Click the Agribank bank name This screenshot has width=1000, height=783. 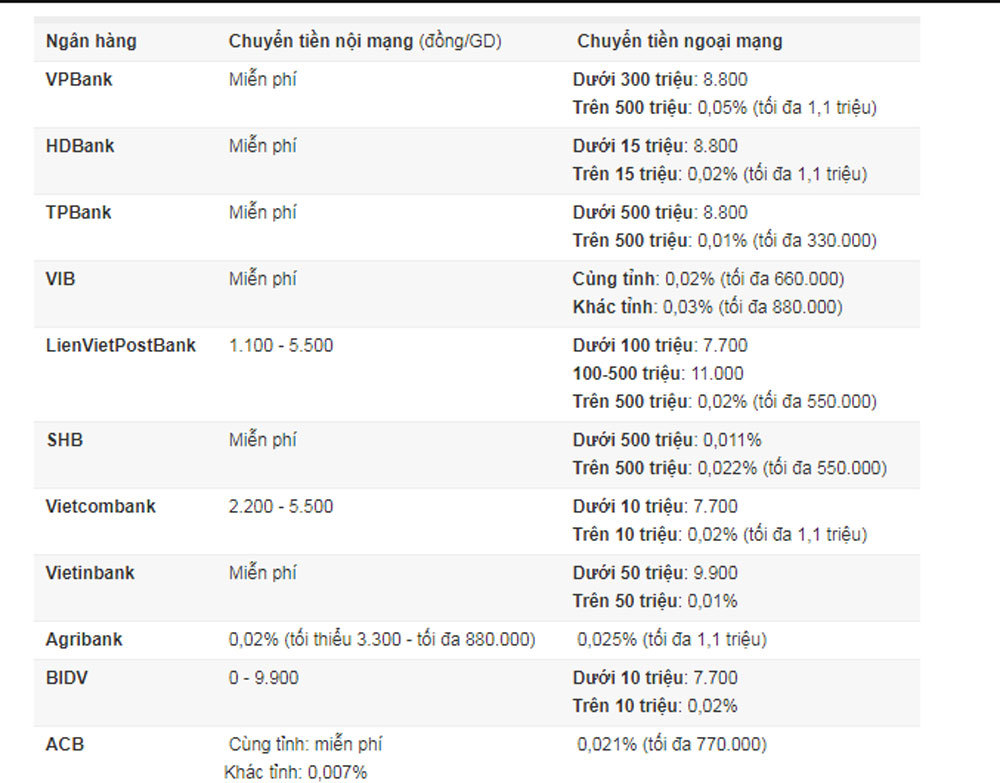(84, 639)
